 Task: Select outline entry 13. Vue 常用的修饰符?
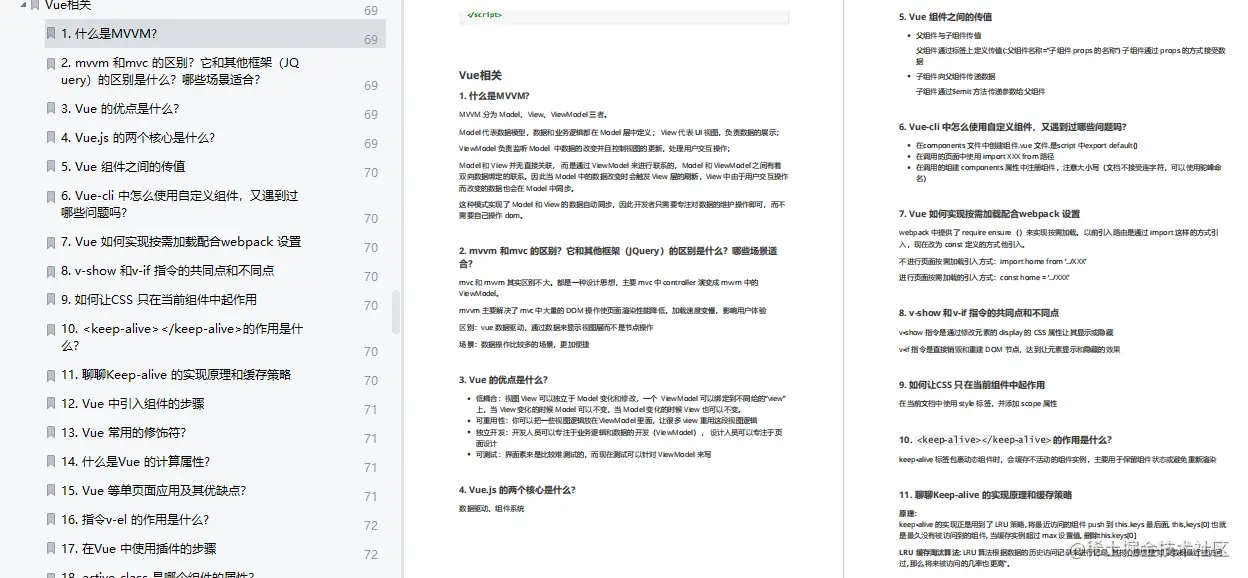coord(124,433)
